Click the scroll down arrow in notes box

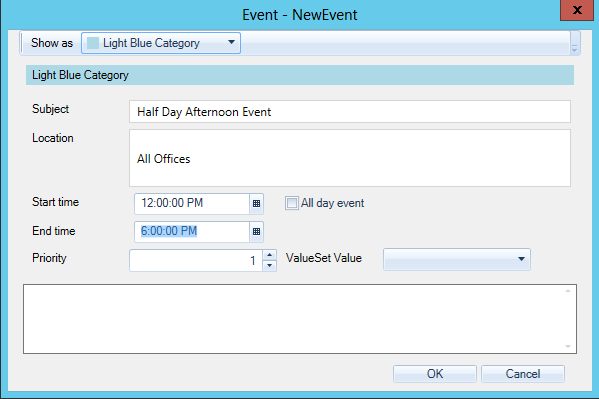tap(568, 346)
